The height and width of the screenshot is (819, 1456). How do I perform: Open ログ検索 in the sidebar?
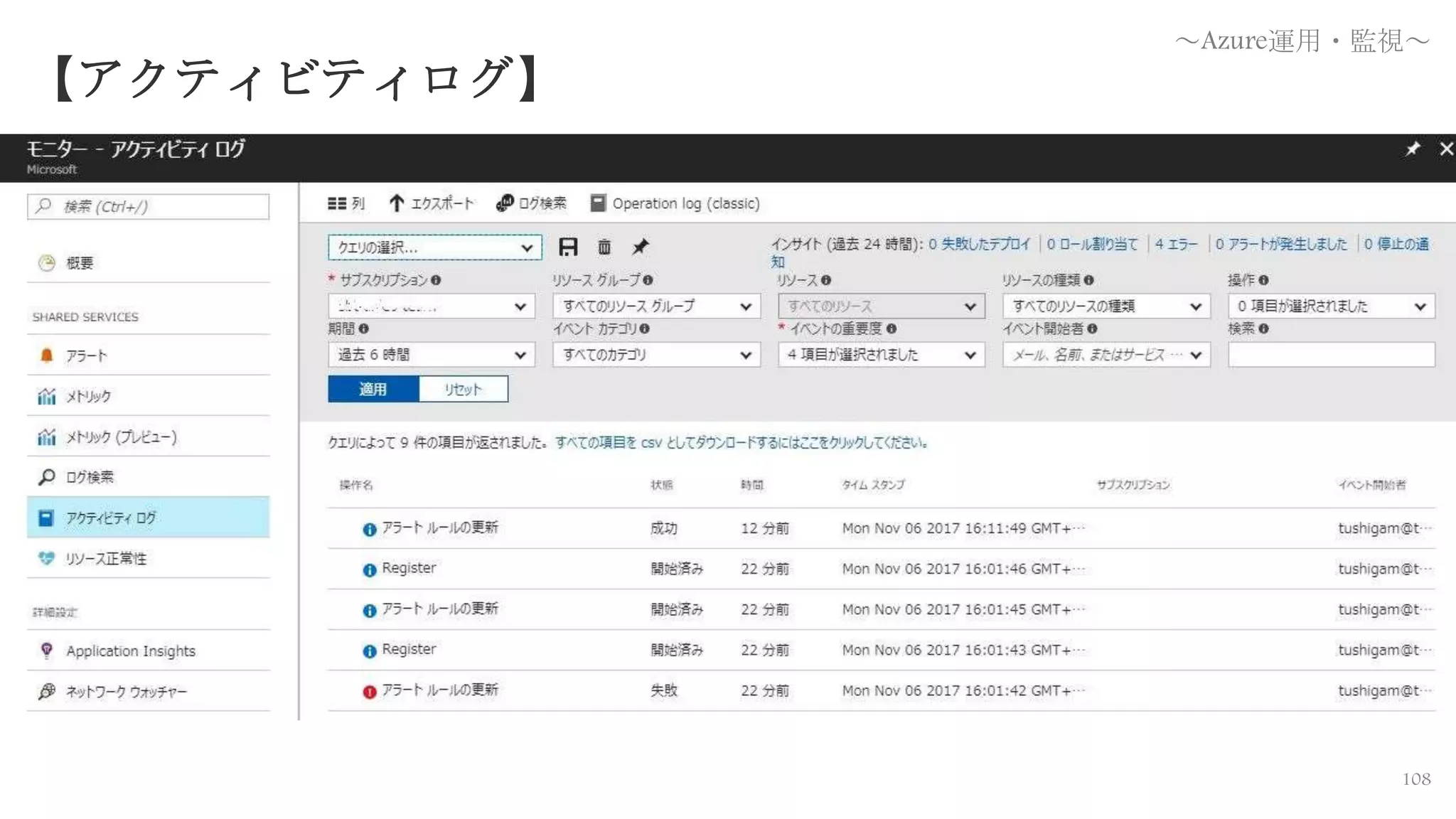[148, 477]
